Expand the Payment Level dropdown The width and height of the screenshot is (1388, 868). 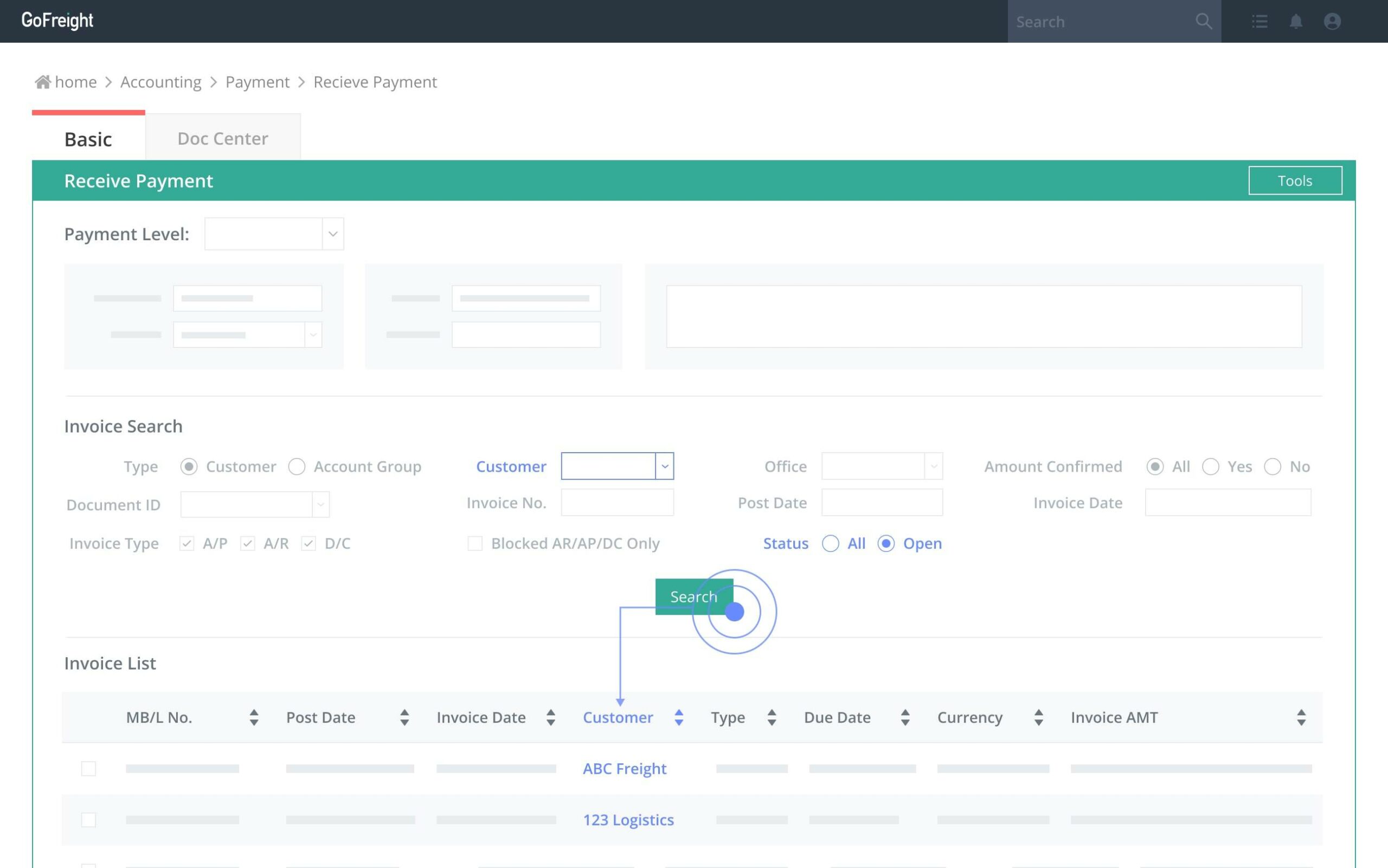[x=332, y=234]
